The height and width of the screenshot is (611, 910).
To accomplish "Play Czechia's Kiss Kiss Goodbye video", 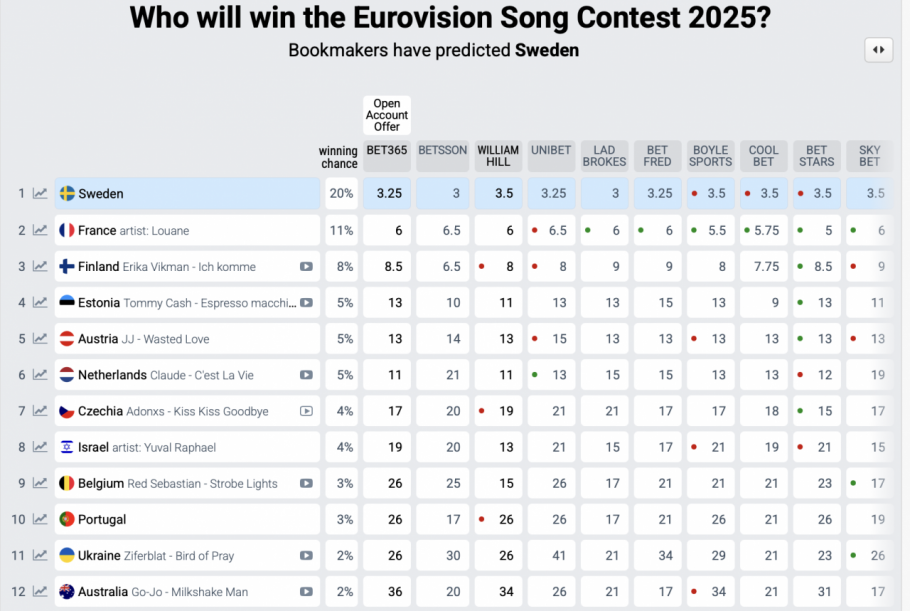I will click(306, 411).
